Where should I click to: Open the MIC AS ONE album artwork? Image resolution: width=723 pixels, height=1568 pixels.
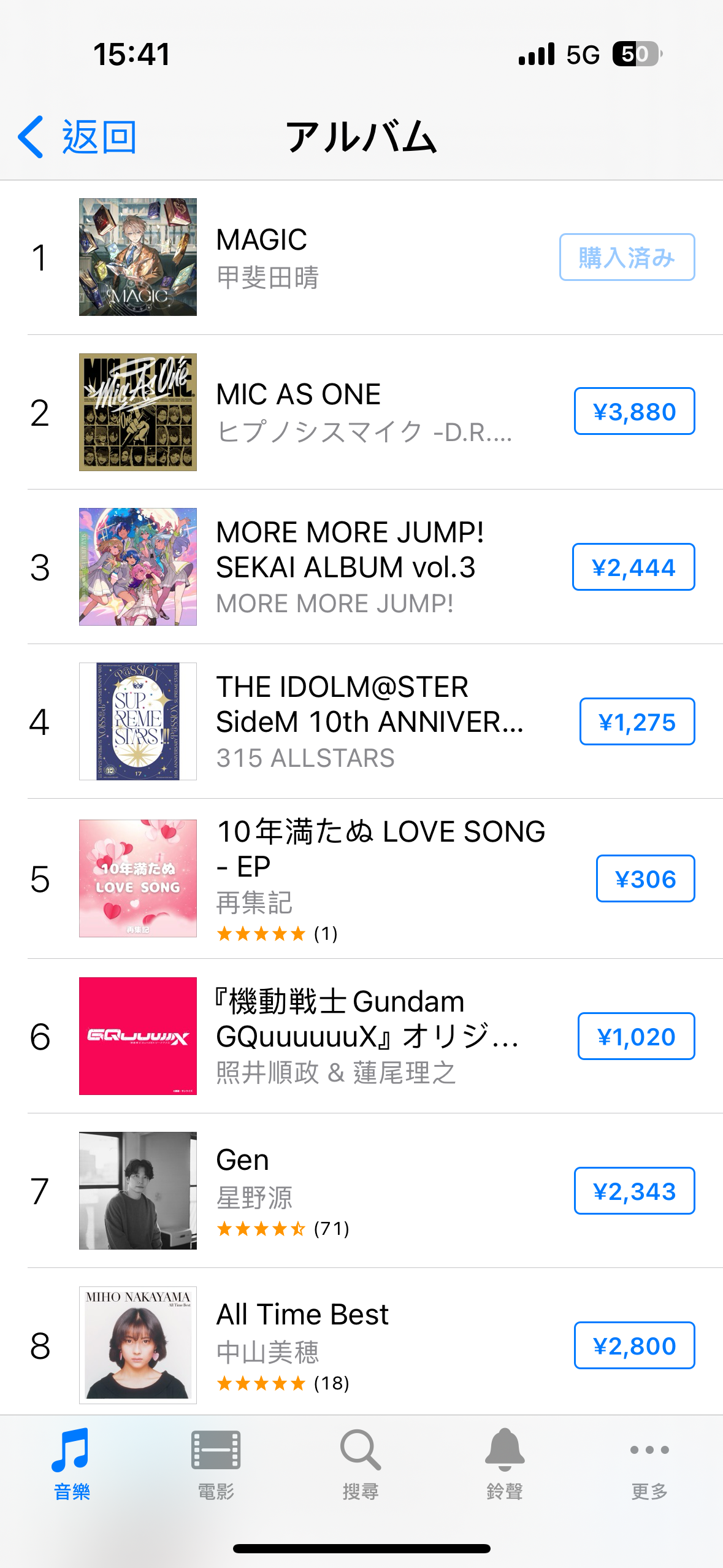(x=138, y=412)
